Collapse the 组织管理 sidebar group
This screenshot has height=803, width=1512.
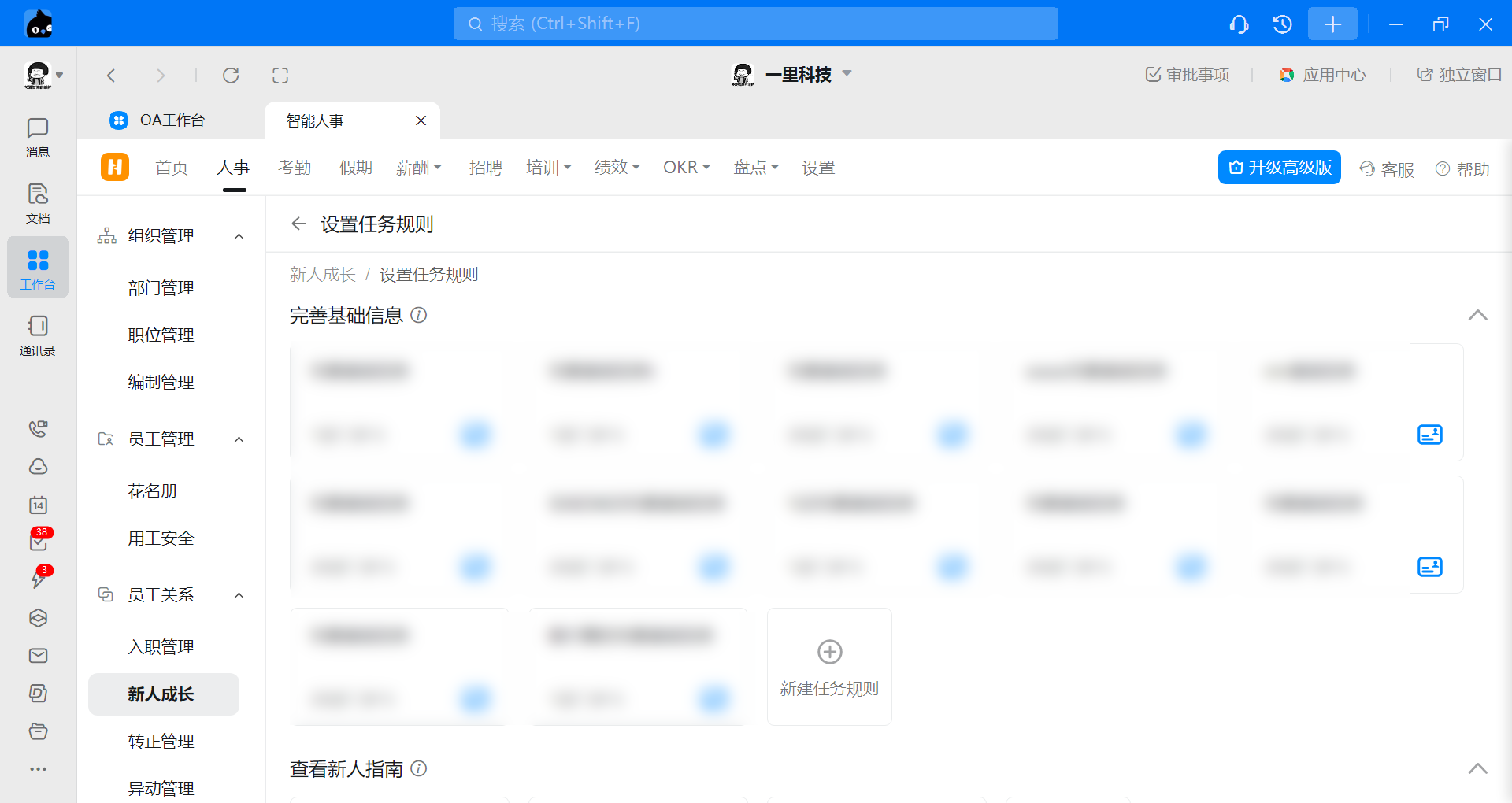239,236
